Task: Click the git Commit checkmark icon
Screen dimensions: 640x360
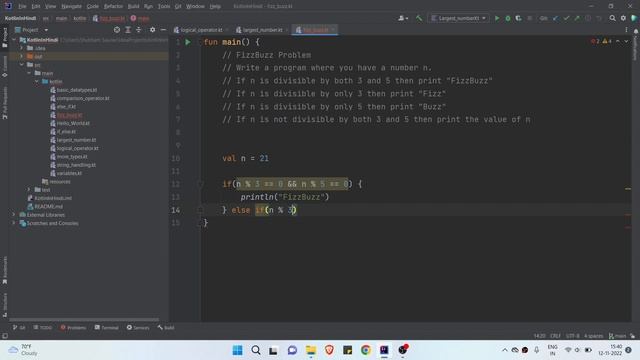Action: point(566,18)
